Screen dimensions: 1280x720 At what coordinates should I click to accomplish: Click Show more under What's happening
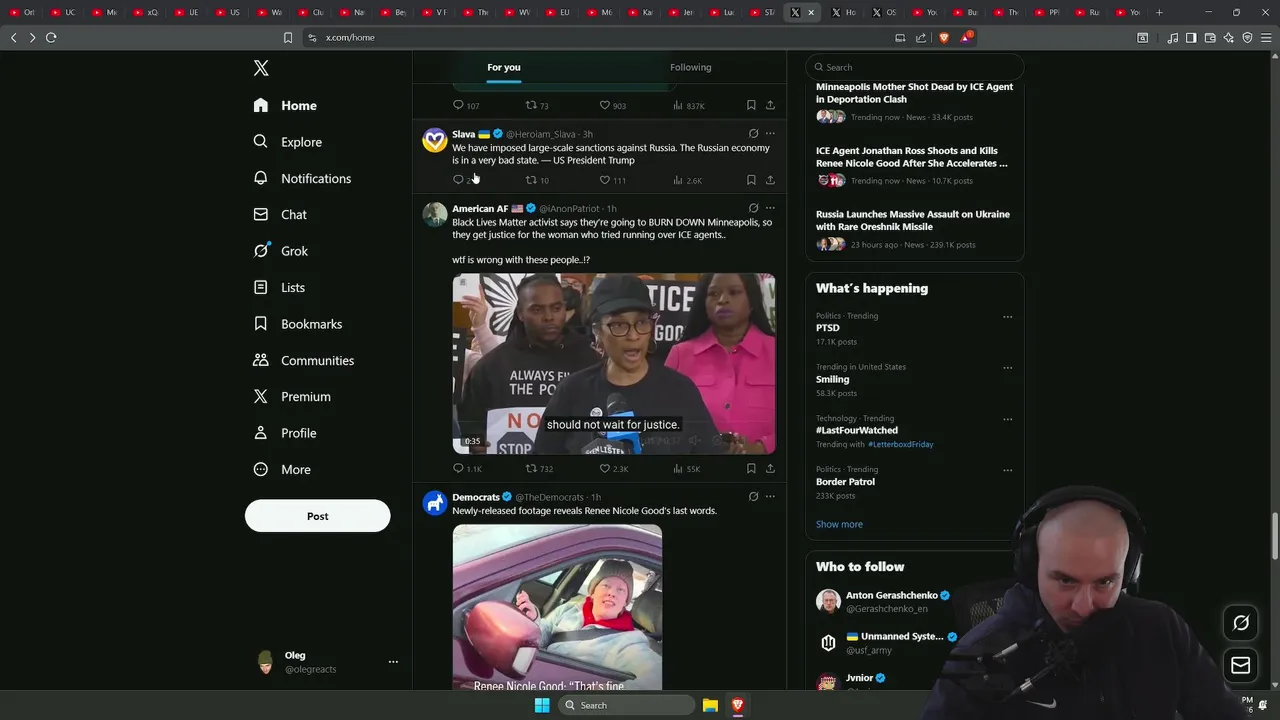pos(839,524)
